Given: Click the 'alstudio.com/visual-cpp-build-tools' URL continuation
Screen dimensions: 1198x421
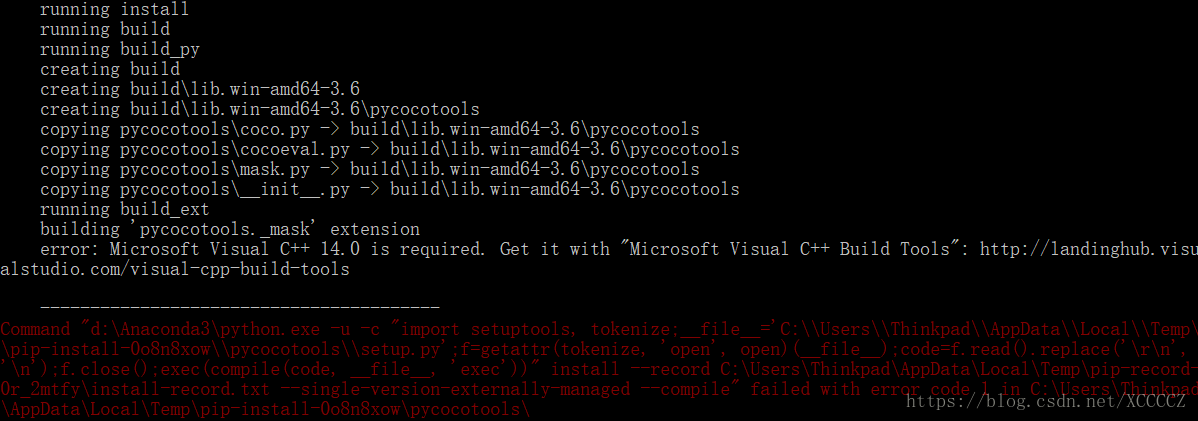Looking at the screenshot, I should (175, 269).
